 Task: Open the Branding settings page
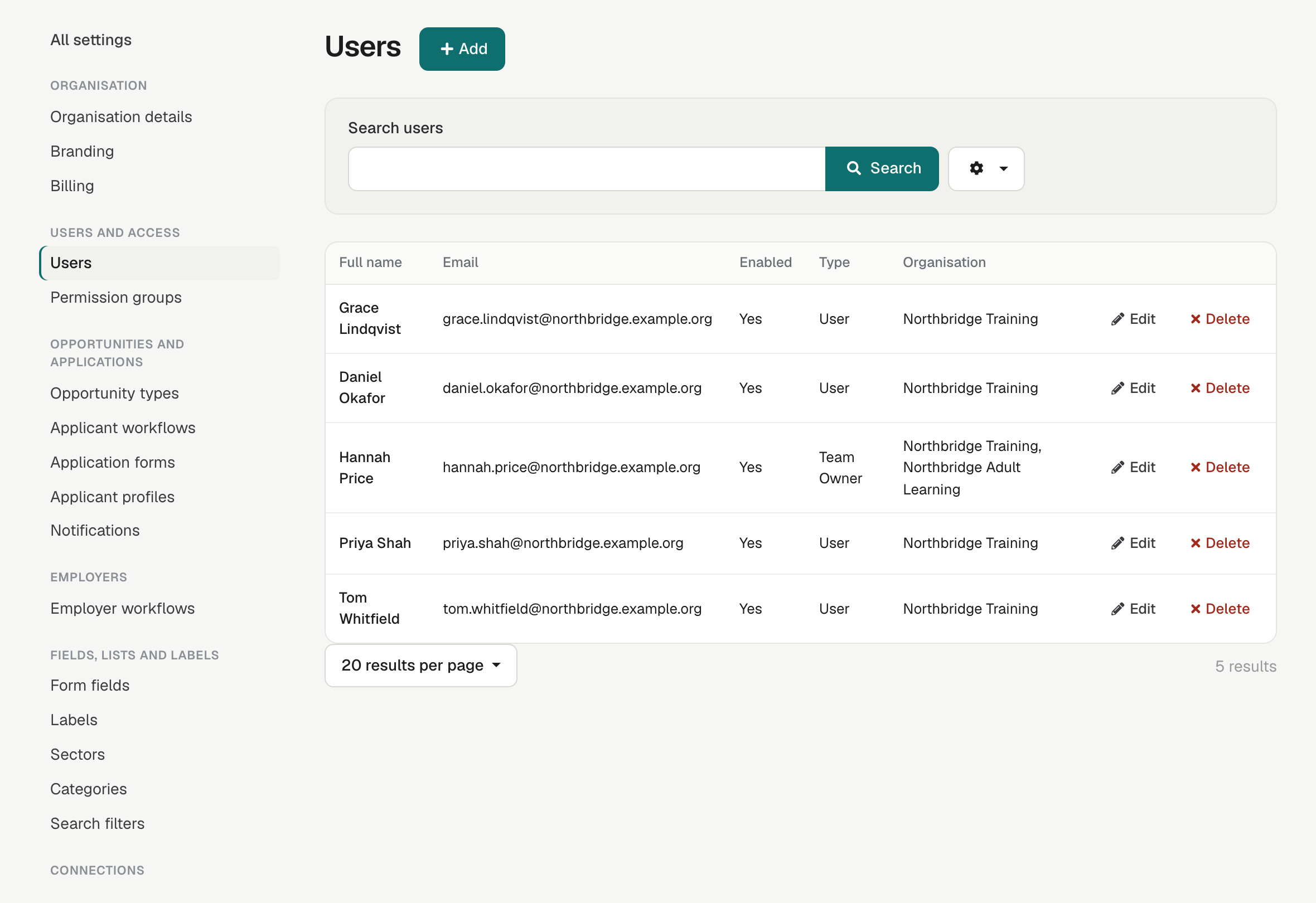(x=82, y=152)
